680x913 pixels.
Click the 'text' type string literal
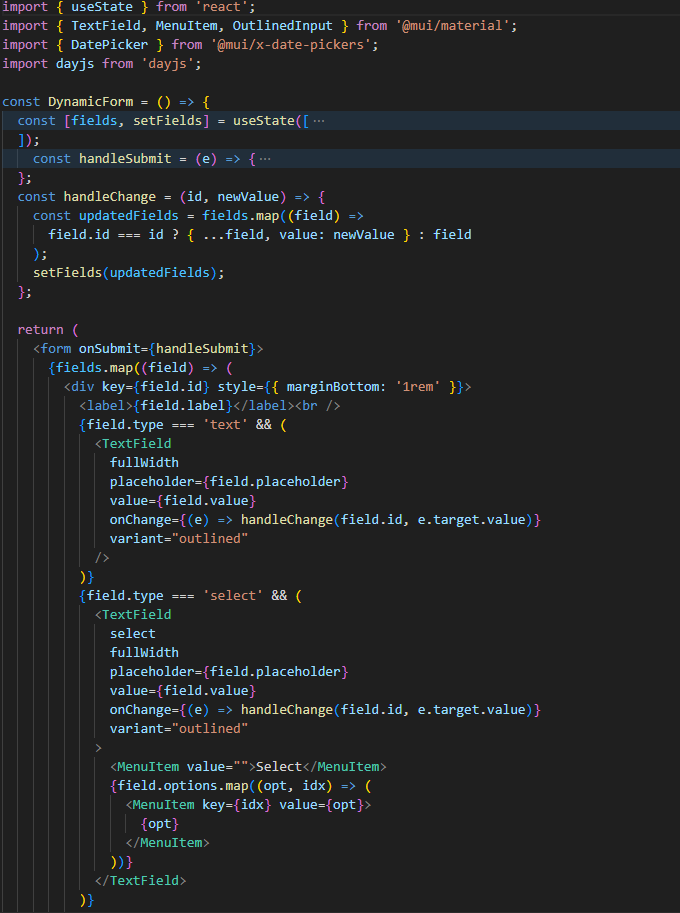(225, 424)
